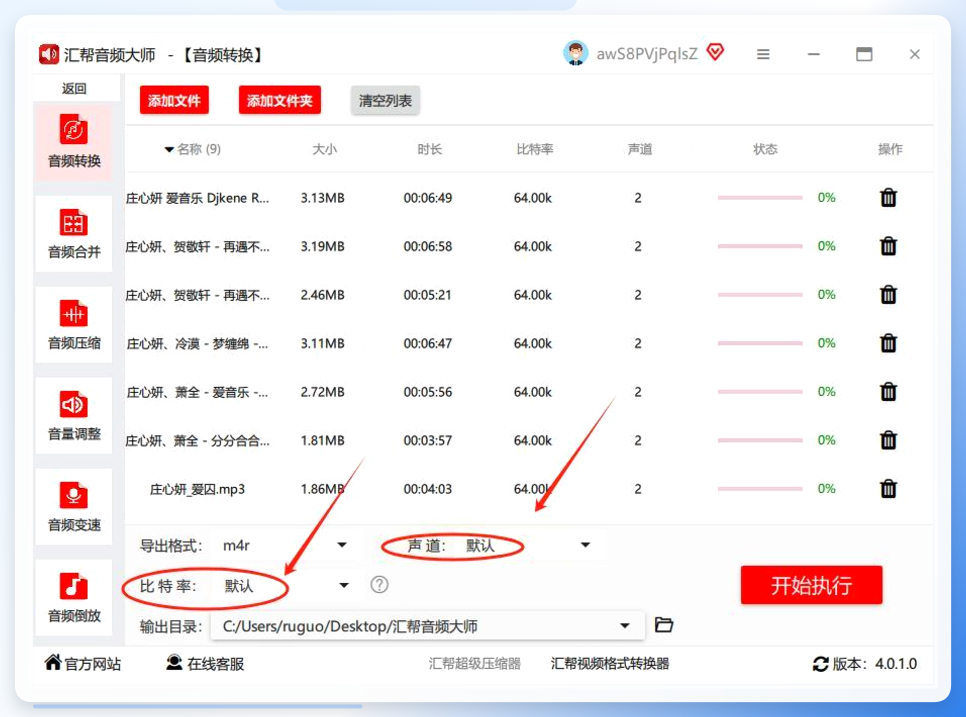
Task: Click the 返回 back tab
Action: pos(74,88)
